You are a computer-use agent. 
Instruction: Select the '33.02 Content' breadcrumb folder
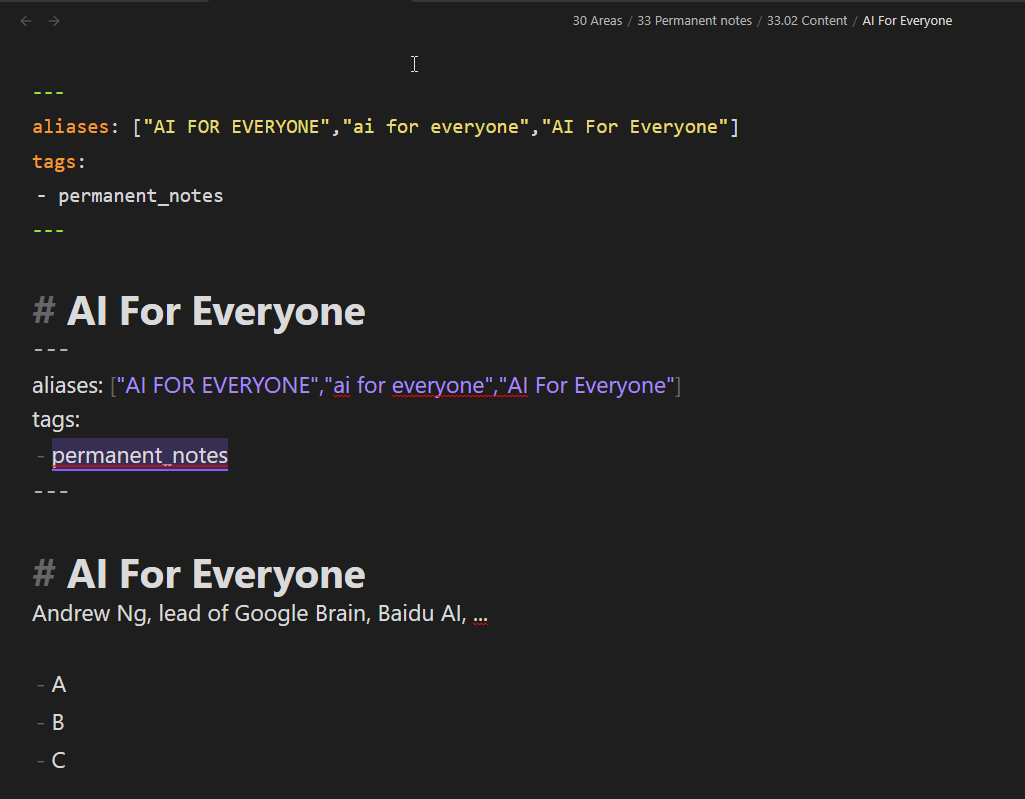(x=806, y=21)
